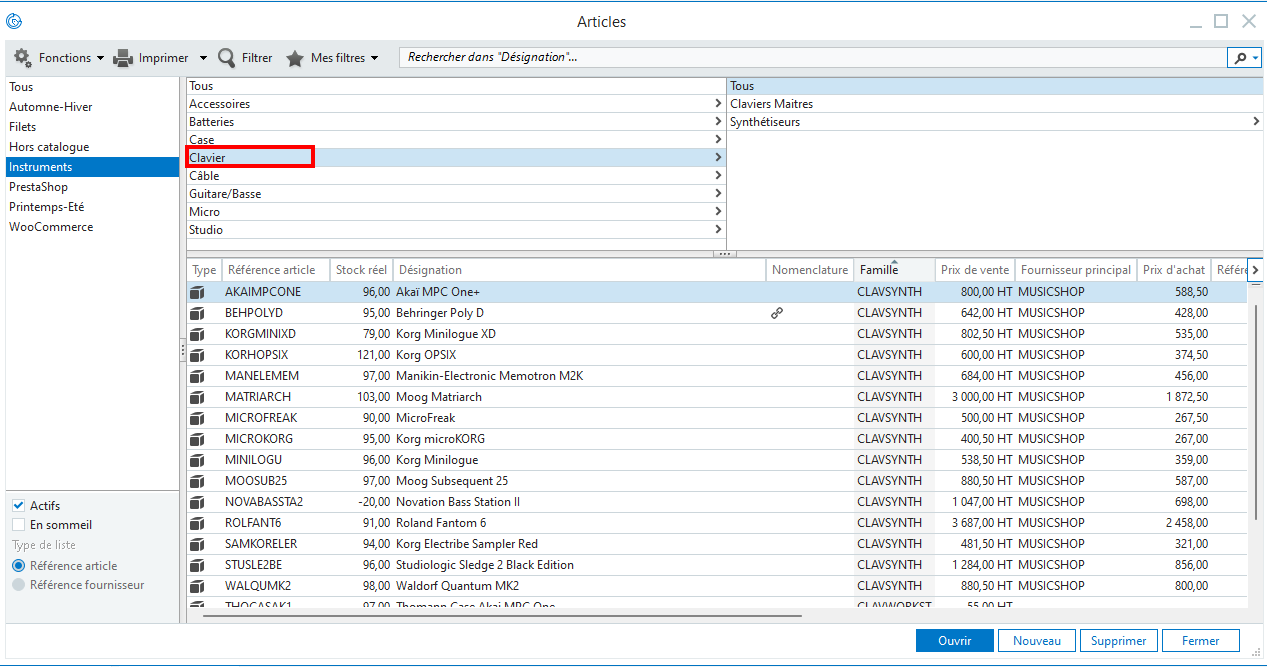Click the Fermer button
The image size is (1267, 667).
(1200, 641)
